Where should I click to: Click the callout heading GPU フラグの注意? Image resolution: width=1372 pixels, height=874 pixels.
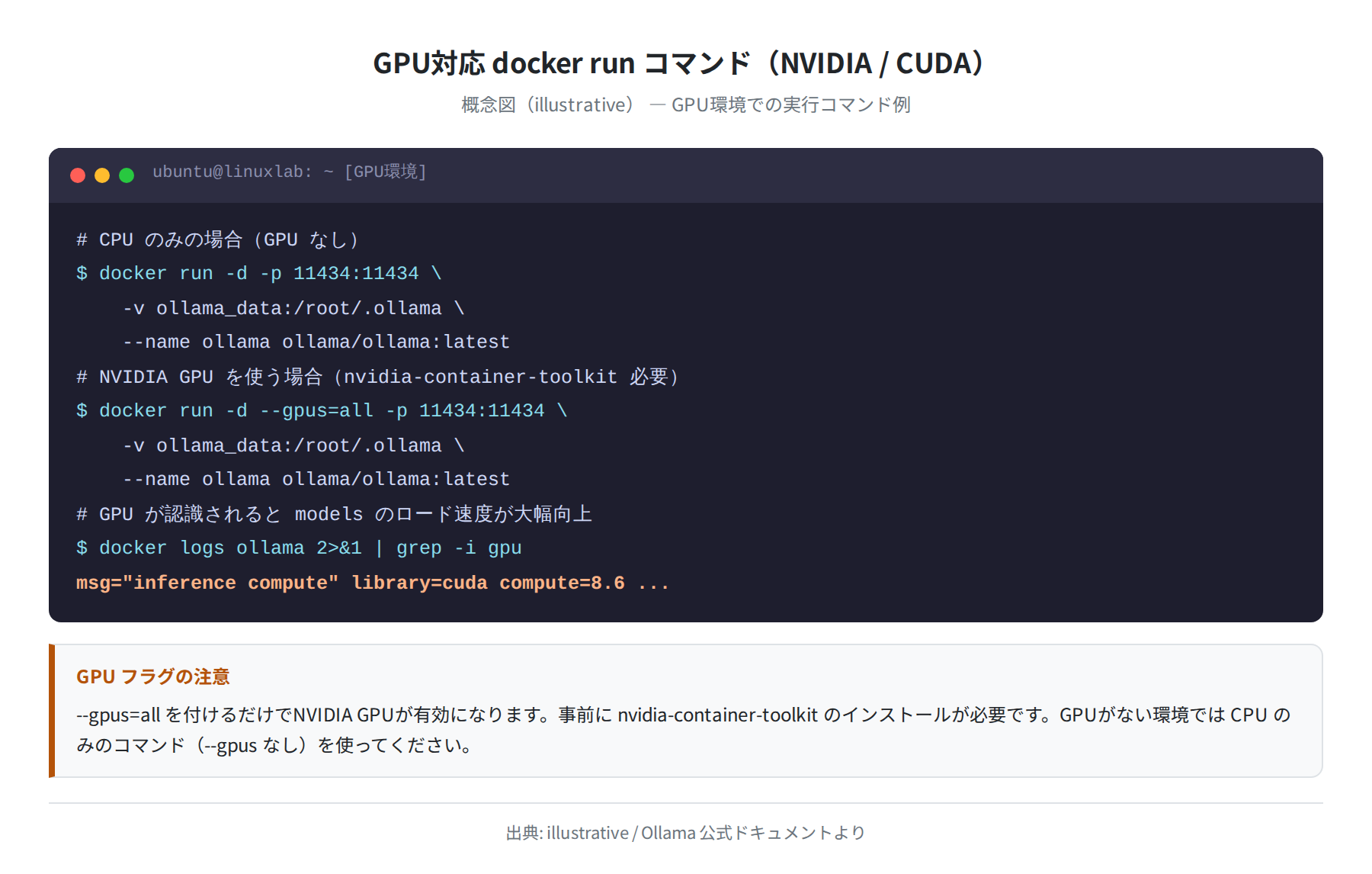coord(153,676)
